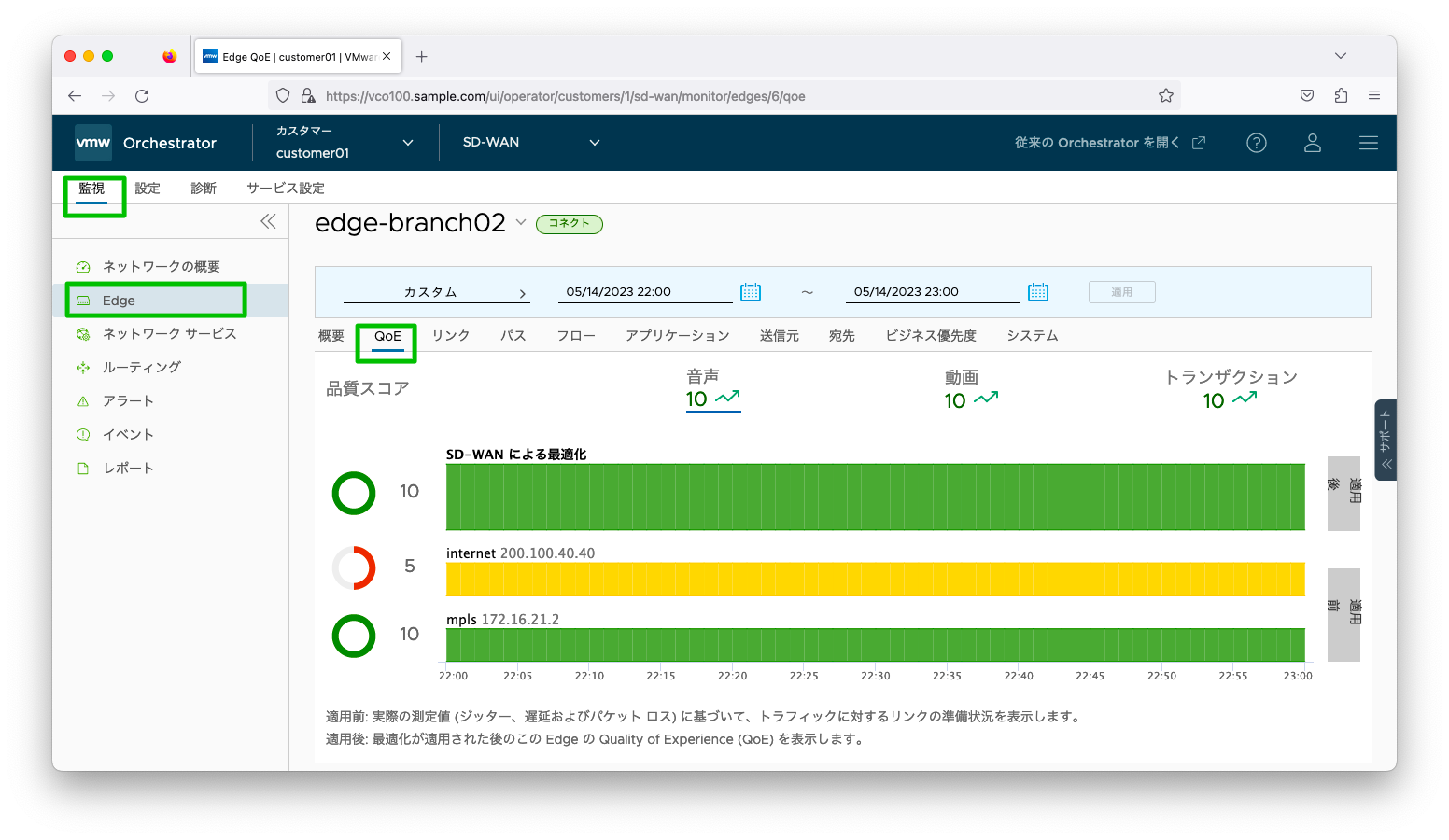This screenshot has width=1449, height=840.
Task: Click the green SD-WAN optimization timeline bar
Action: click(x=876, y=497)
